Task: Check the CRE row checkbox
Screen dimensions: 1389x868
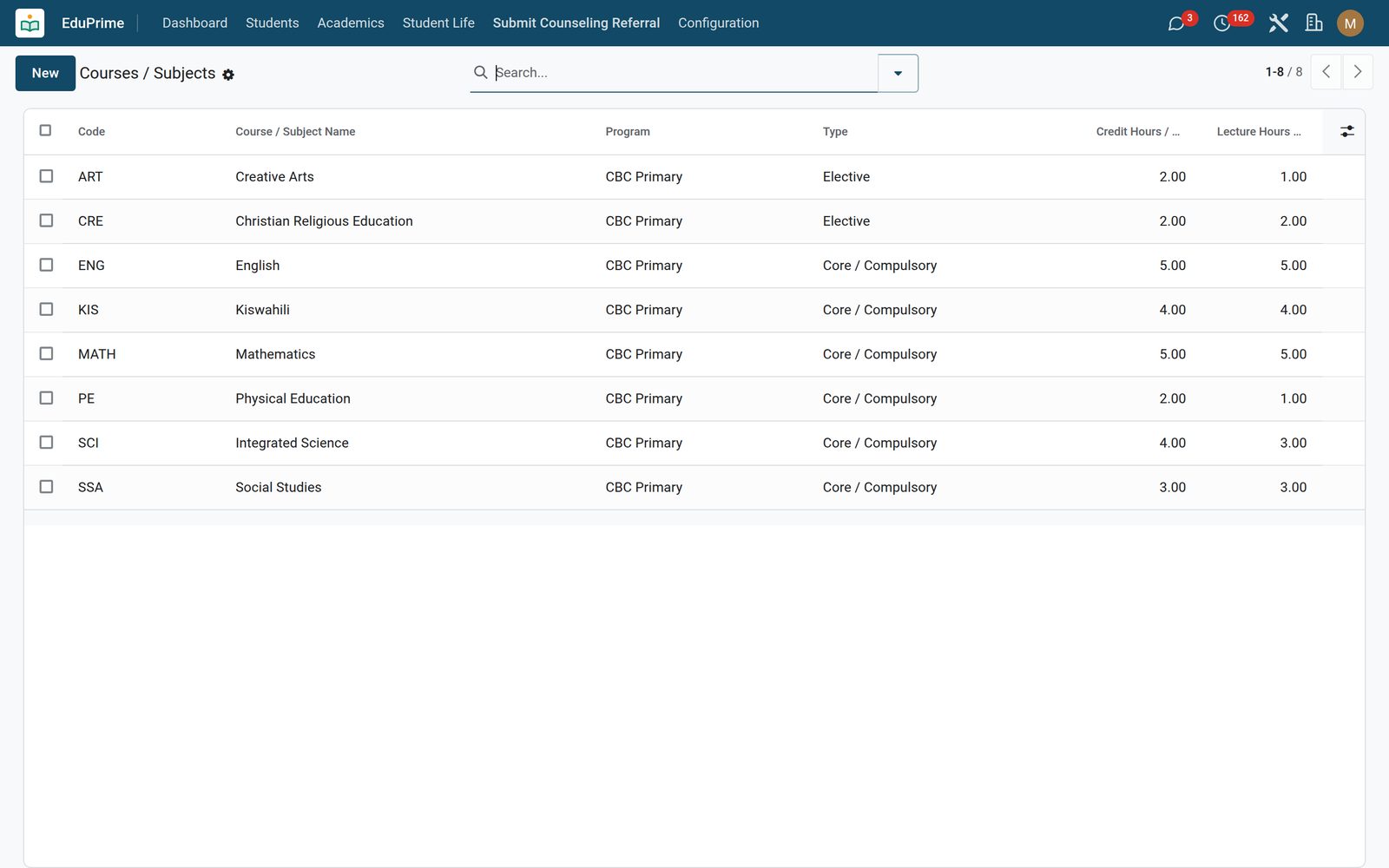Action: [x=46, y=220]
